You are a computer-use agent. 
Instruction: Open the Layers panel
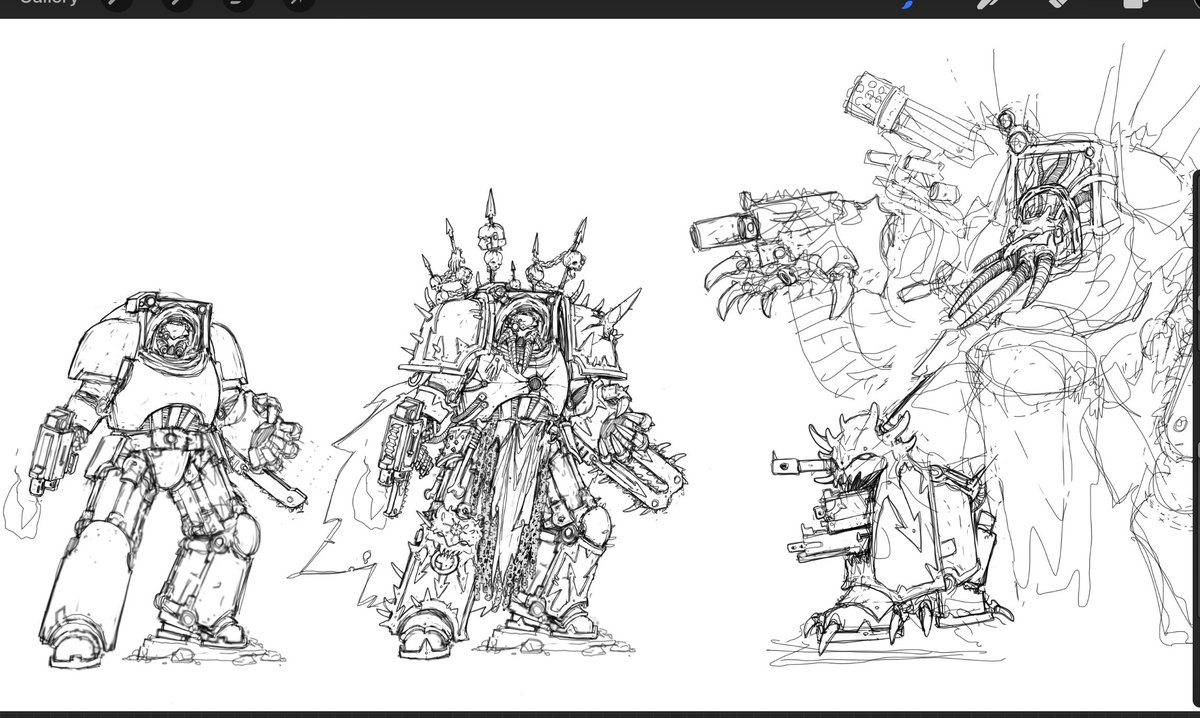pos(1135,3)
